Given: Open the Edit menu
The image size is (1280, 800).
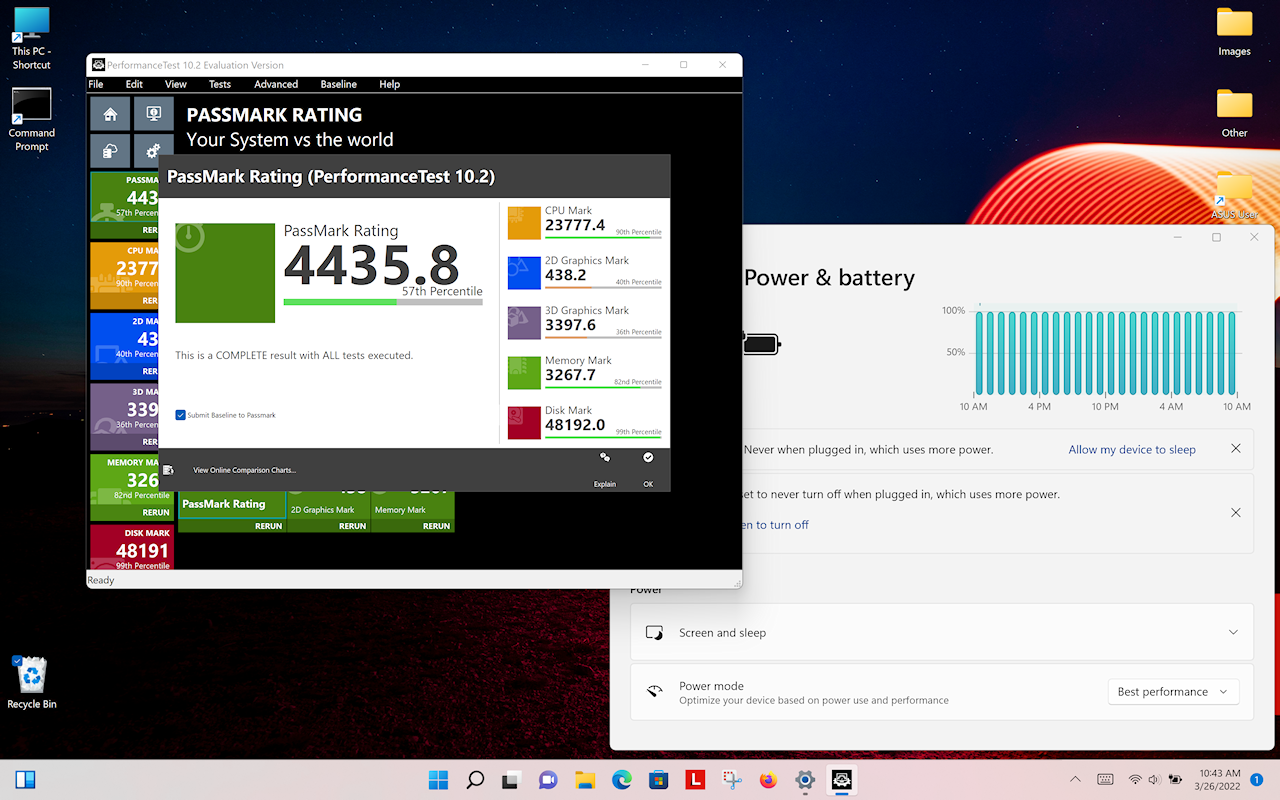Looking at the screenshot, I should tap(134, 84).
